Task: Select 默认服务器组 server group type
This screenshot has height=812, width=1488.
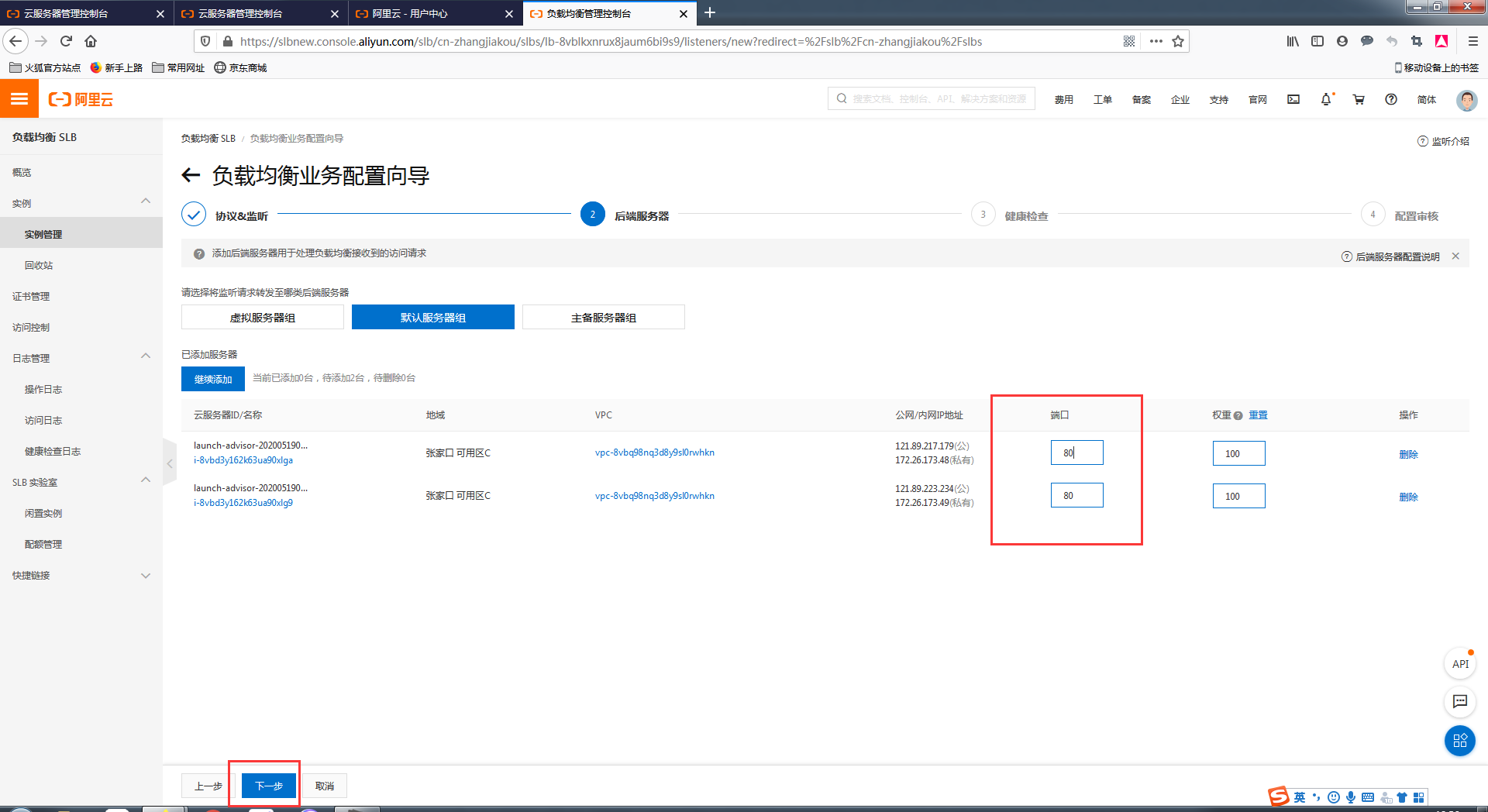Action: tap(433, 318)
